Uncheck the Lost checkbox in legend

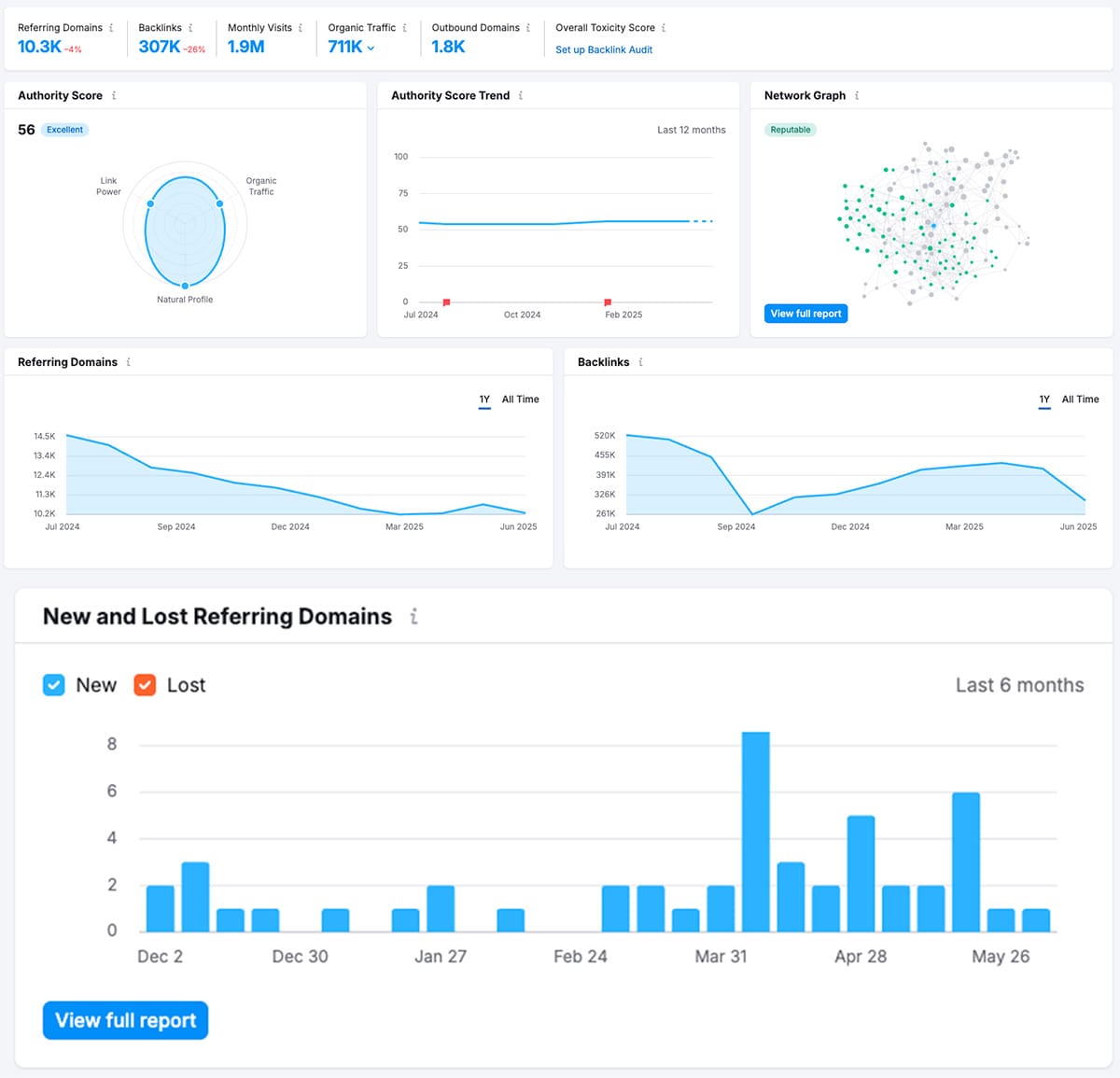point(145,685)
